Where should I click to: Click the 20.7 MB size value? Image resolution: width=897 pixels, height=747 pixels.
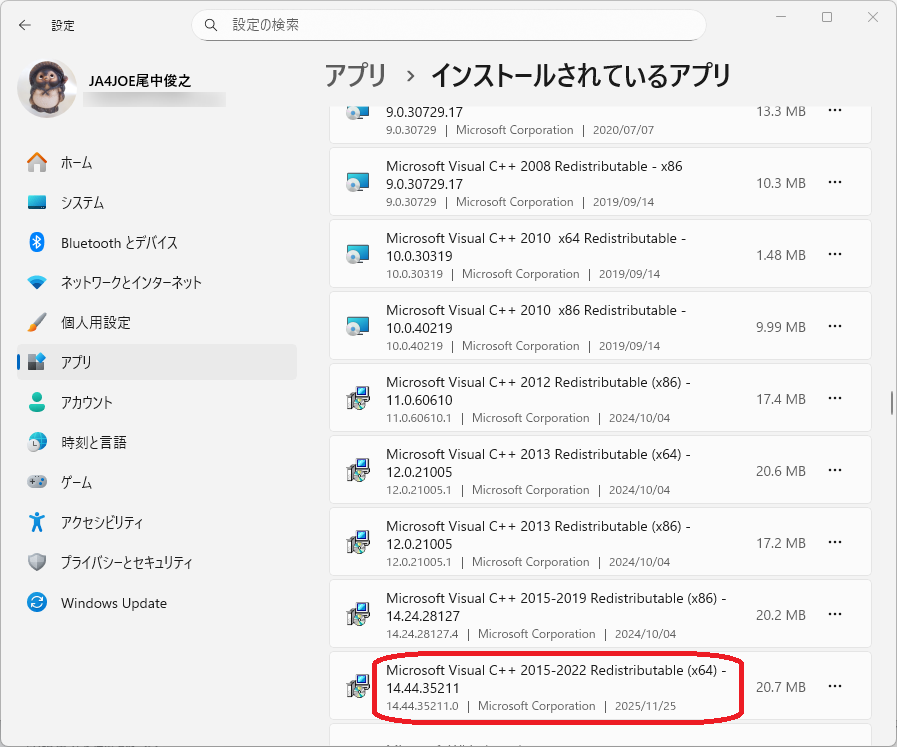tap(780, 687)
